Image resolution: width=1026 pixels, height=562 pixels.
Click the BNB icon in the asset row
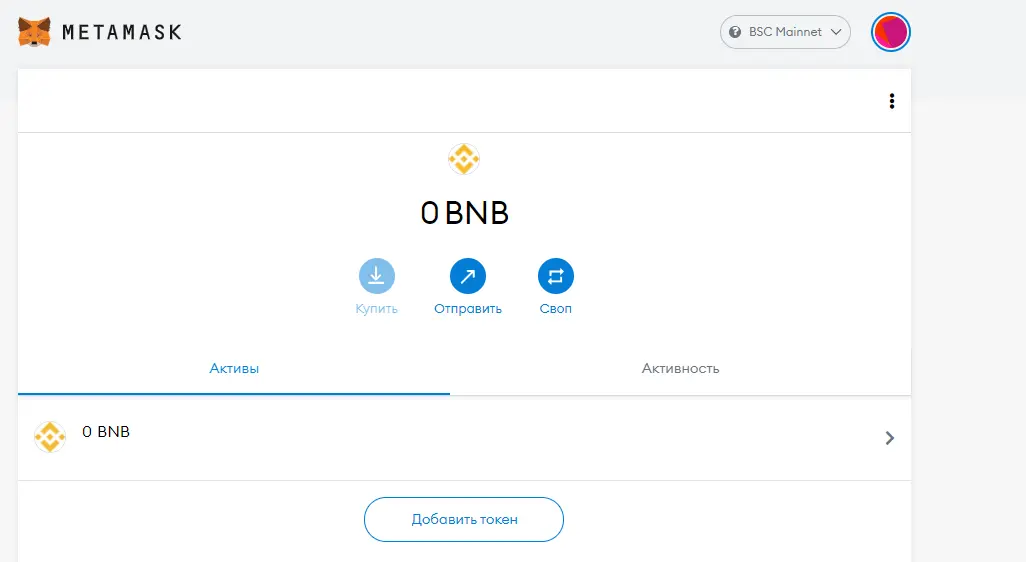(50, 437)
